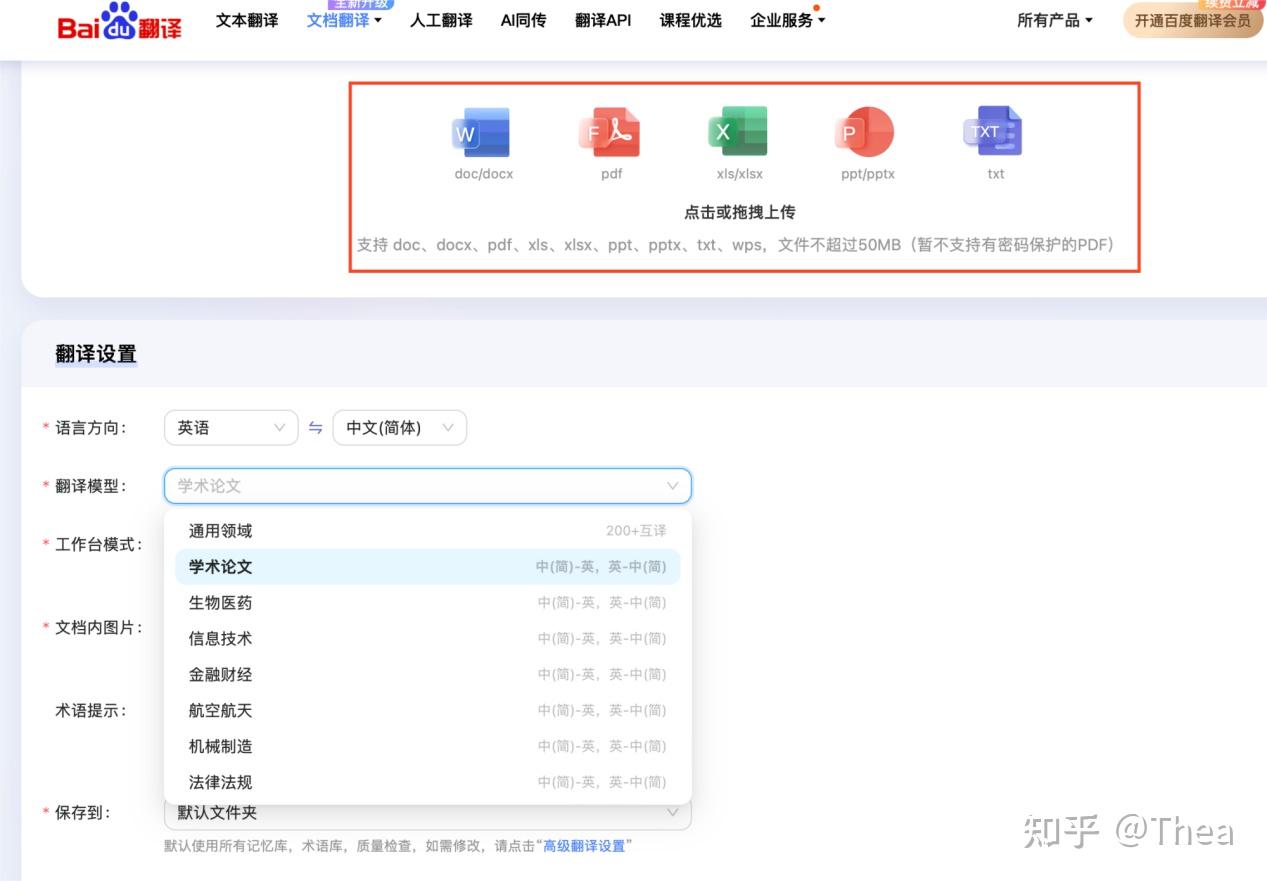Select the doc/docx Word document icon

tap(482, 131)
